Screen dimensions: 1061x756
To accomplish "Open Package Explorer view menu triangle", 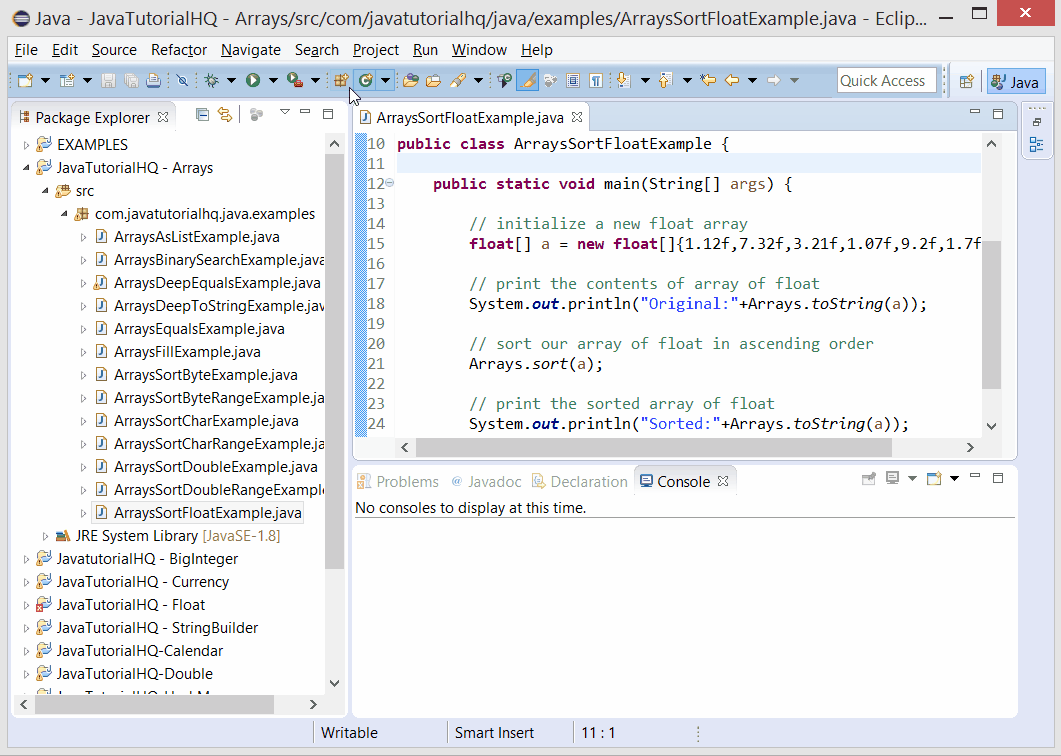I will [x=285, y=112].
